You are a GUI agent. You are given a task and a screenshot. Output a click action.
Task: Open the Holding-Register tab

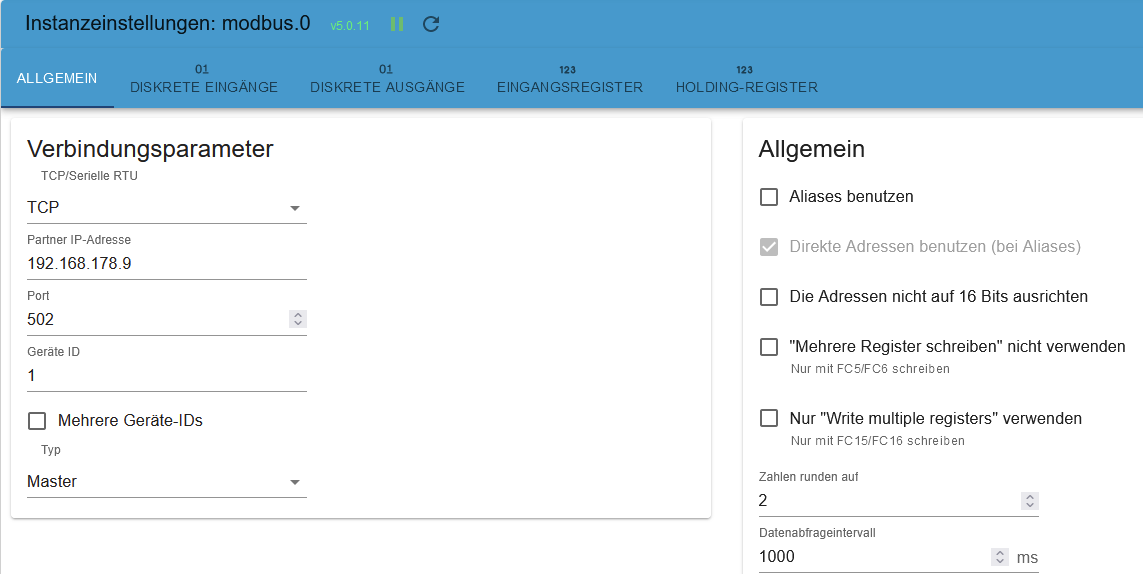coord(746,80)
